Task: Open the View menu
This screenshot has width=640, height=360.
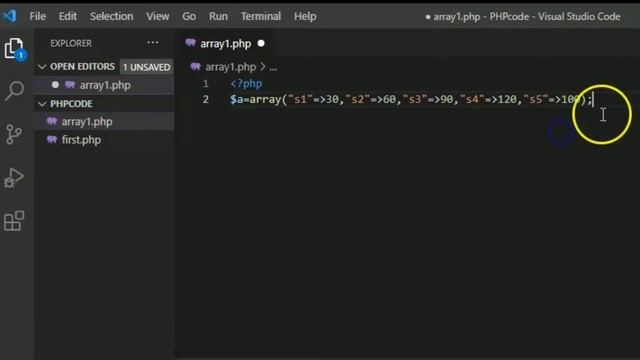Action: click(x=158, y=16)
